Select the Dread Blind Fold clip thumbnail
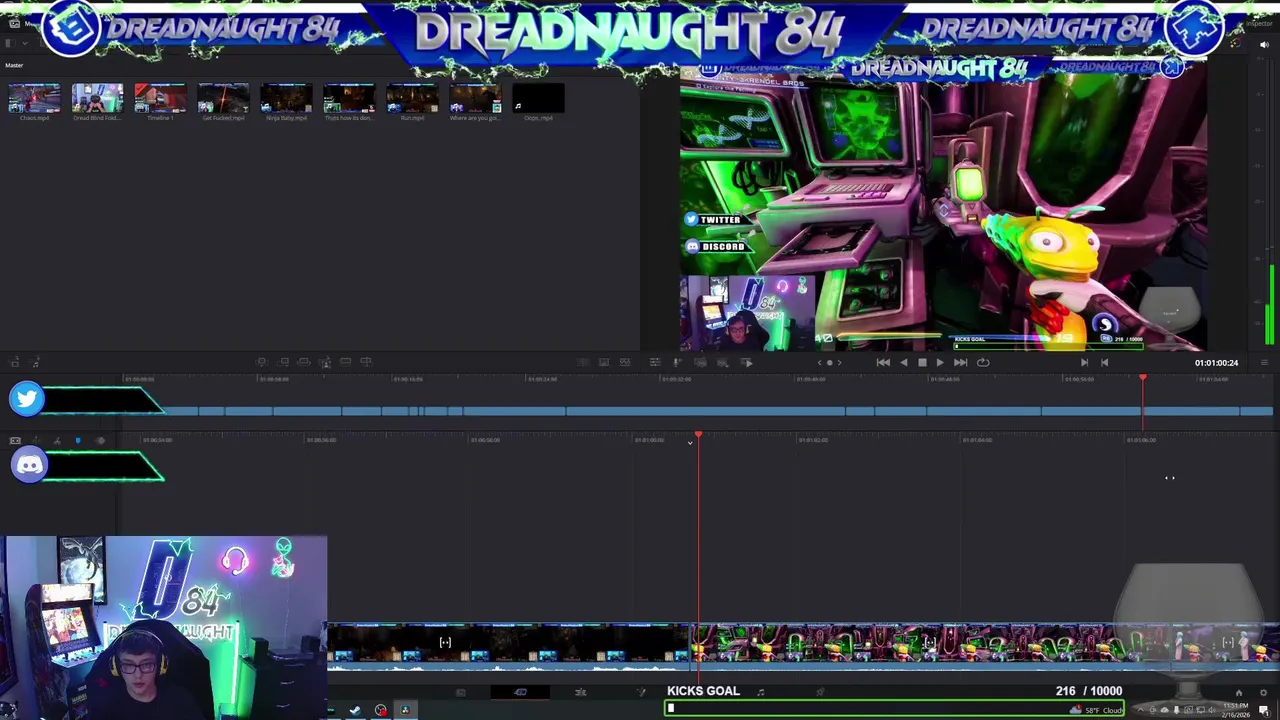This screenshot has width=1280, height=720. [97, 99]
